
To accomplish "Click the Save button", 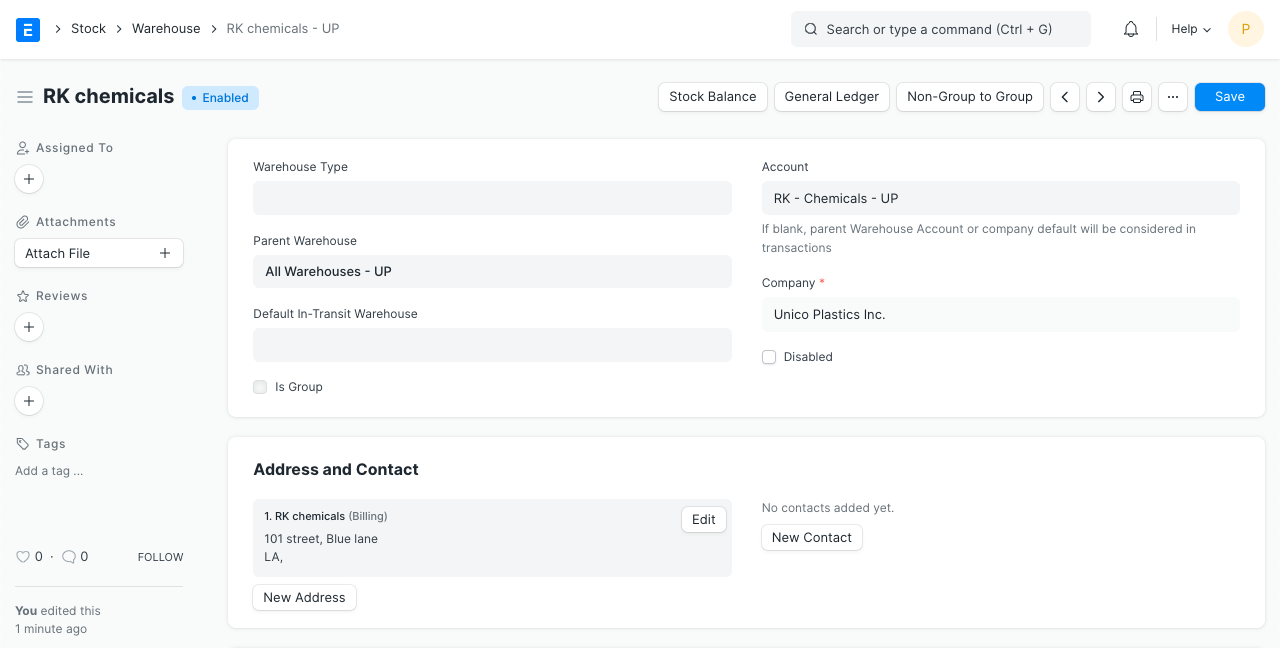I will tap(1229, 97).
